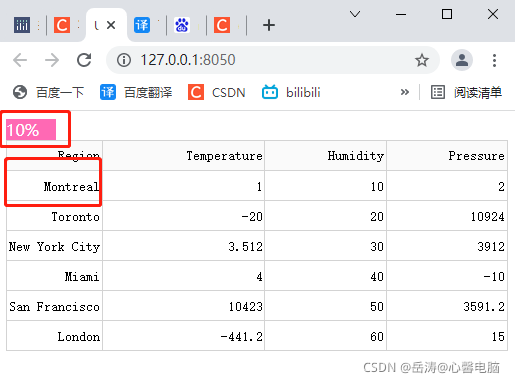The image size is (515, 383).
Task: Open Chrome three-dot menu
Action: 494,60
